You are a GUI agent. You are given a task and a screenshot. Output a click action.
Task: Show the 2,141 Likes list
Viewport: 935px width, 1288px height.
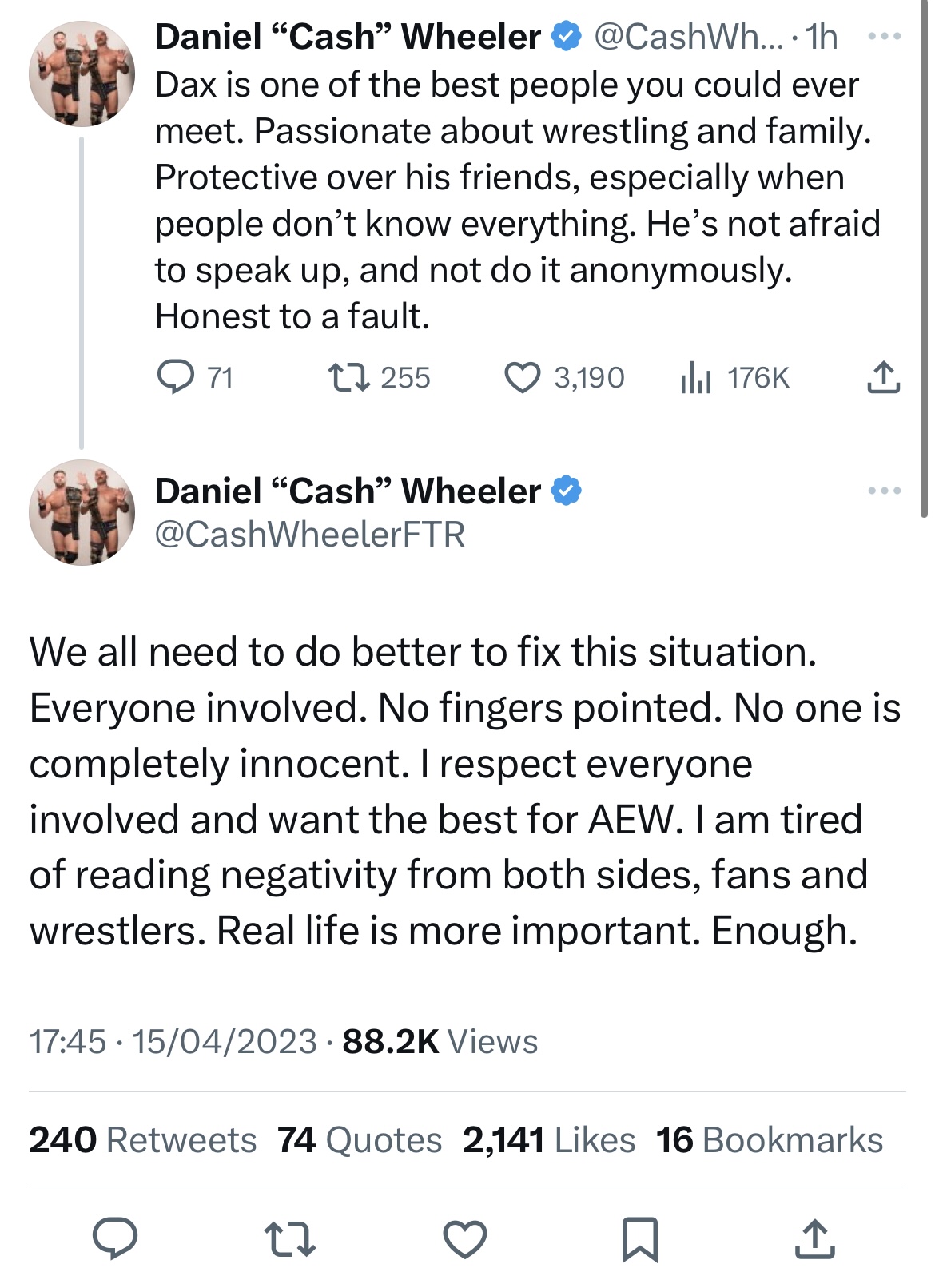[549, 1140]
